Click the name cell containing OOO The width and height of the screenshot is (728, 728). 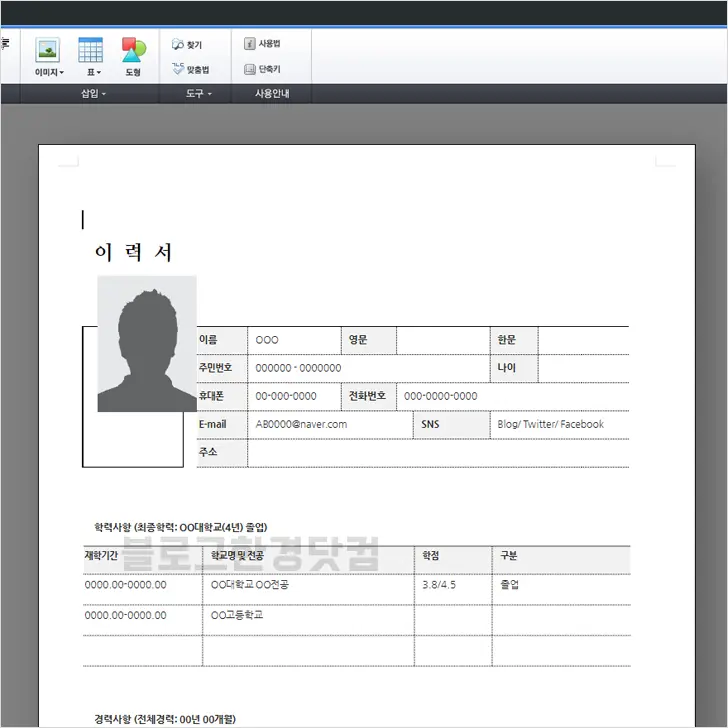coord(294,340)
